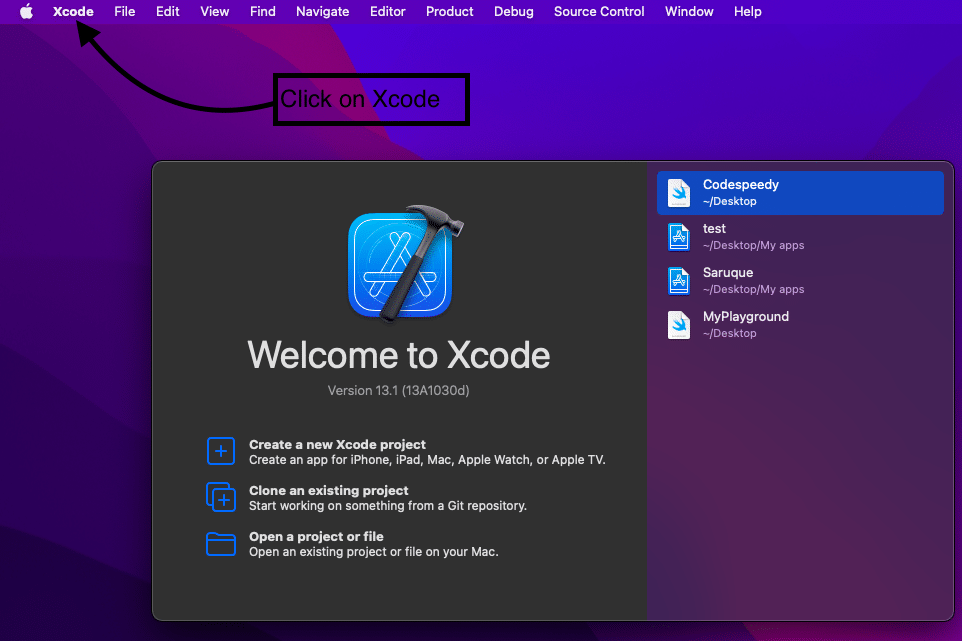This screenshot has width=962, height=641.
Task: Open the Help menu
Action: coord(747,11)
